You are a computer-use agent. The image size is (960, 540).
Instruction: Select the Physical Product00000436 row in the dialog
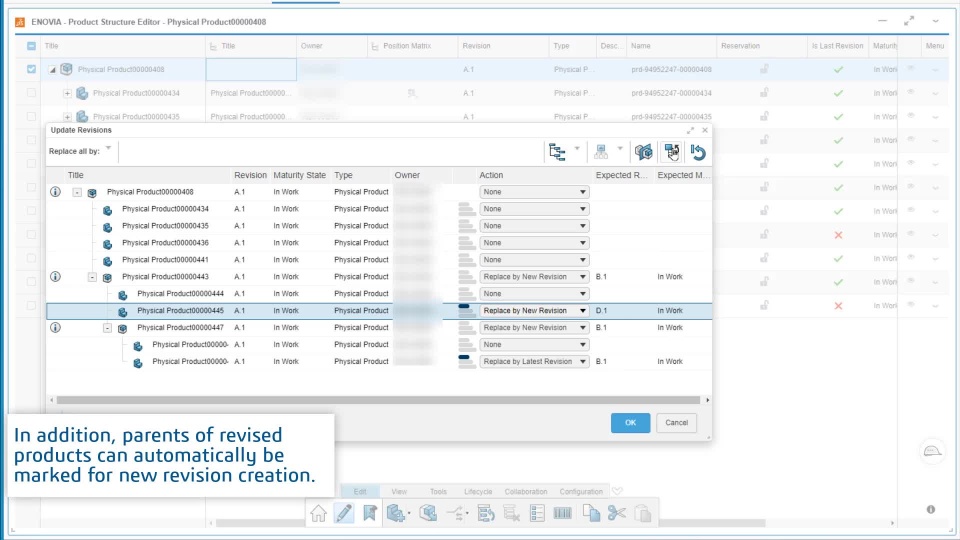379,243
